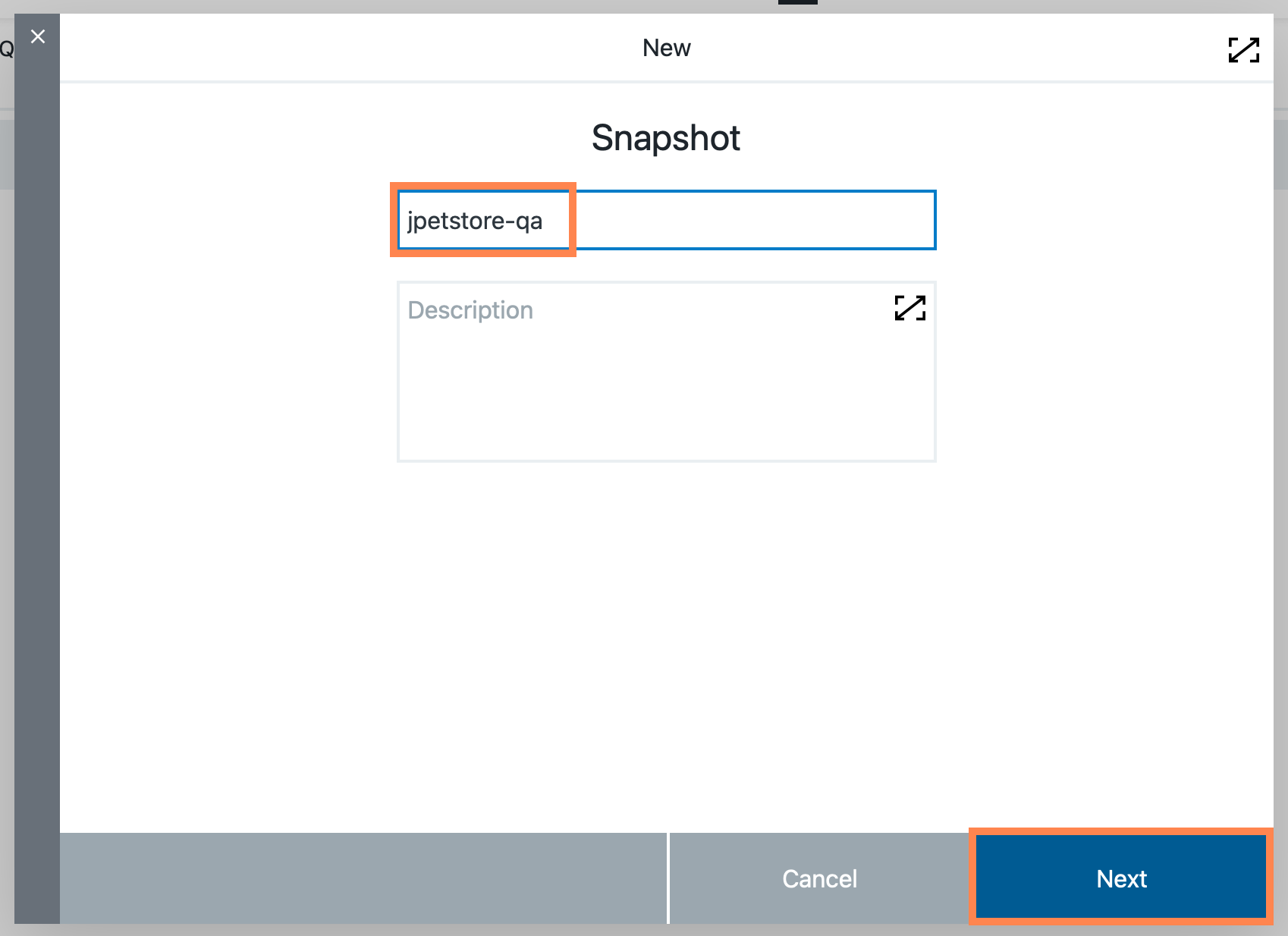The height and width of the screenshot is (936, 1288).
Task: Expand the dialog using the top-right fullscreen icon
Action: [x=1244, y=50]
